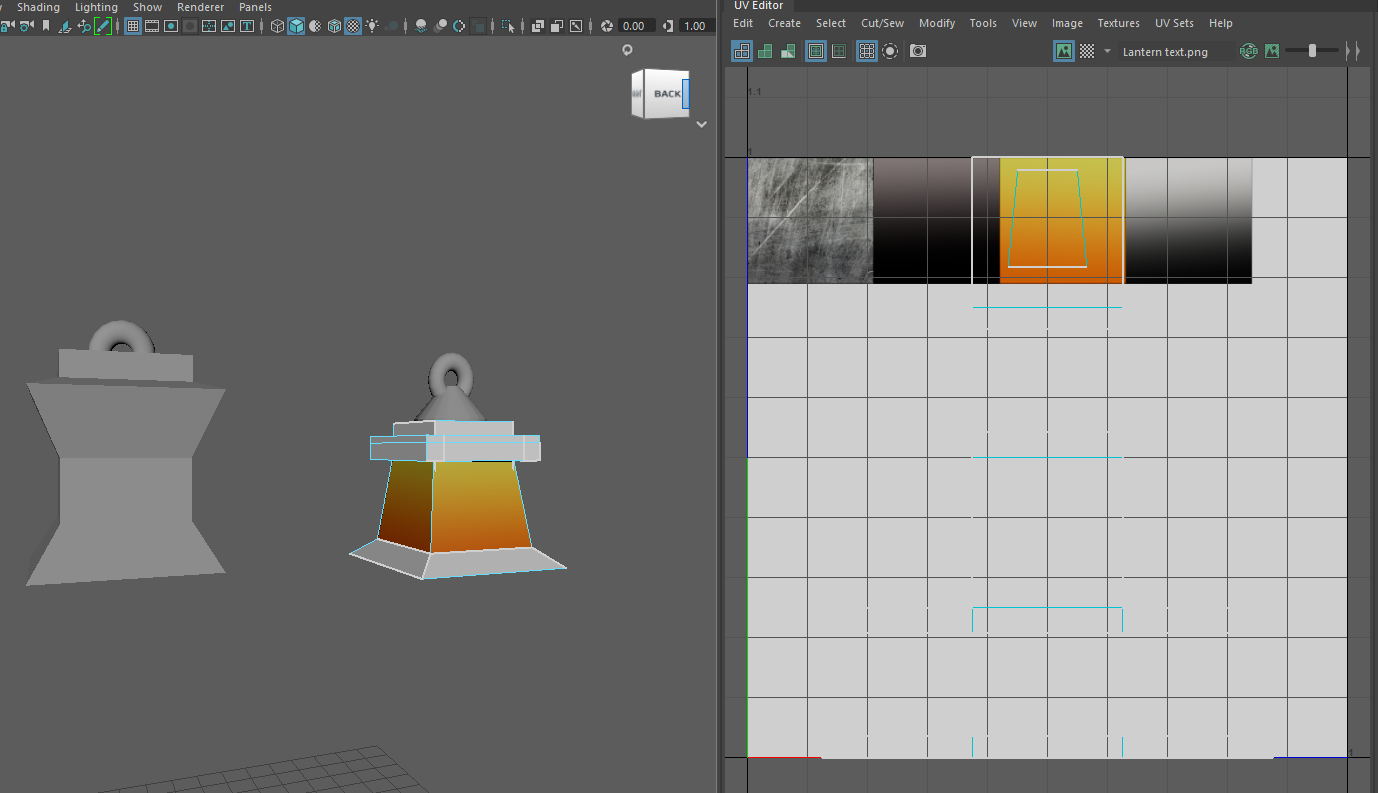Toggle UV distortion shading icon
This screenshot has width=1378, height=793.
[x=788, y=51]
